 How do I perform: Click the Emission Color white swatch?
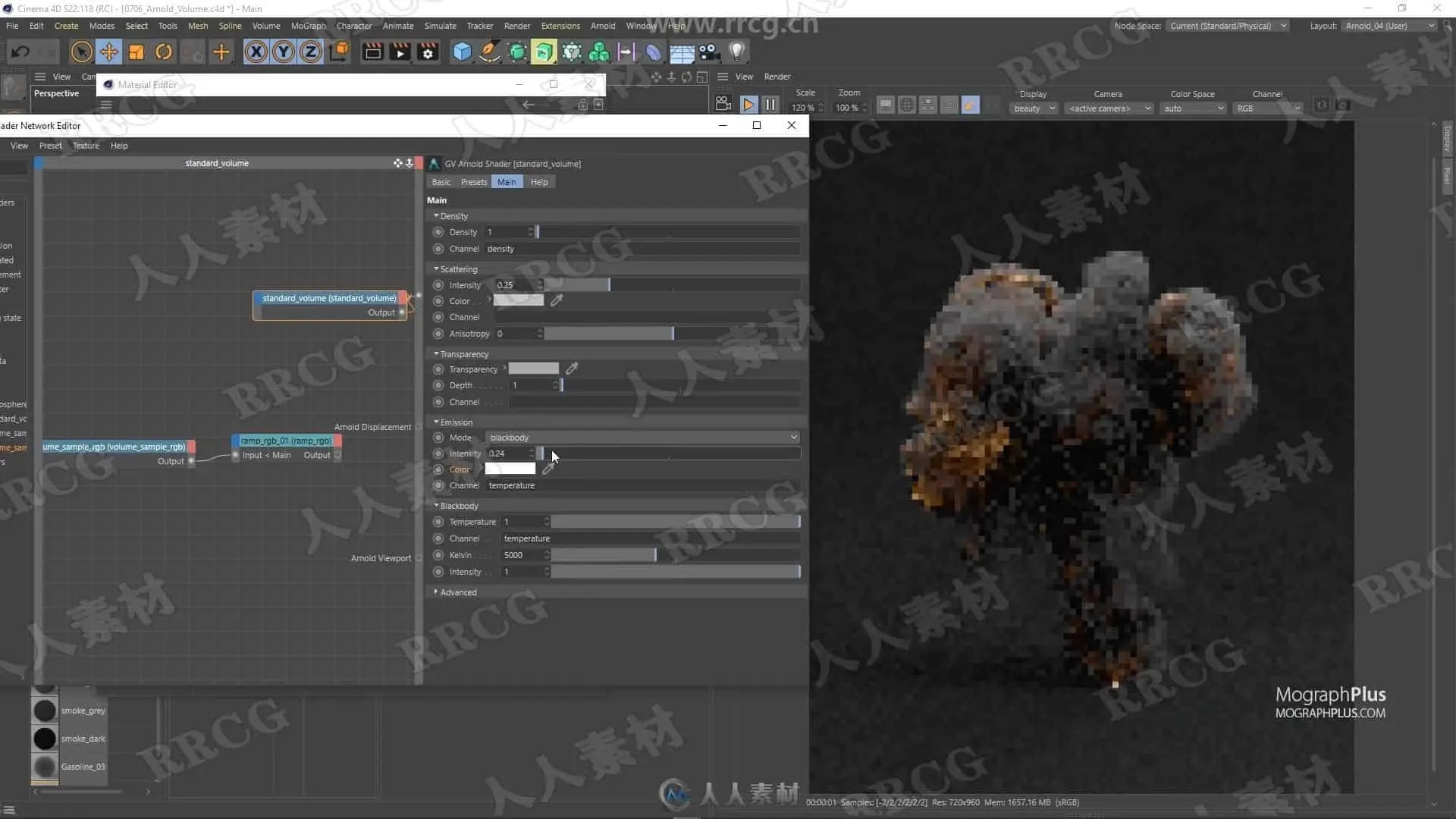click(510, 469)
